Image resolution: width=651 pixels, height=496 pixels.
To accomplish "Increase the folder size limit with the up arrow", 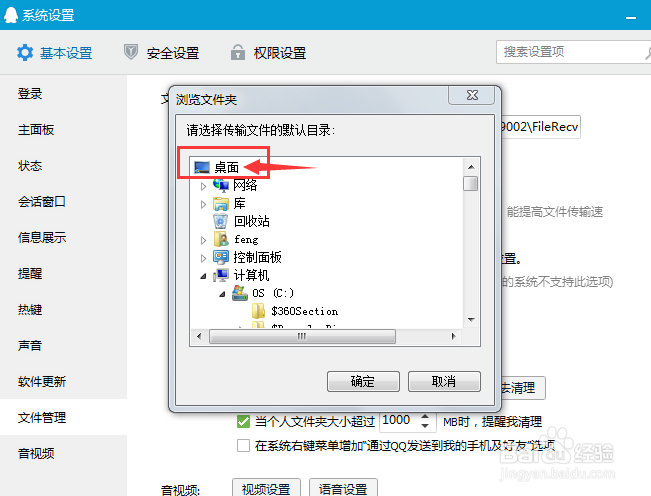I will (425, 416).
